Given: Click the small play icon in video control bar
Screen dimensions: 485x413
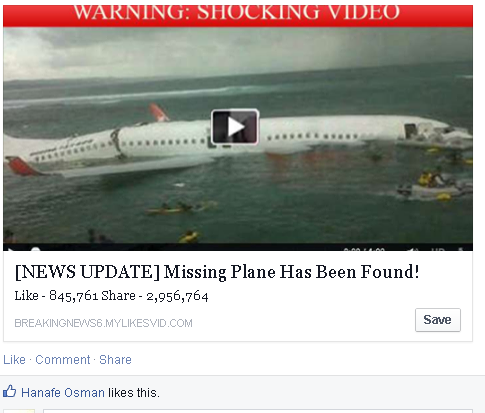Looking at the screenshot, I should pos(10,249).
